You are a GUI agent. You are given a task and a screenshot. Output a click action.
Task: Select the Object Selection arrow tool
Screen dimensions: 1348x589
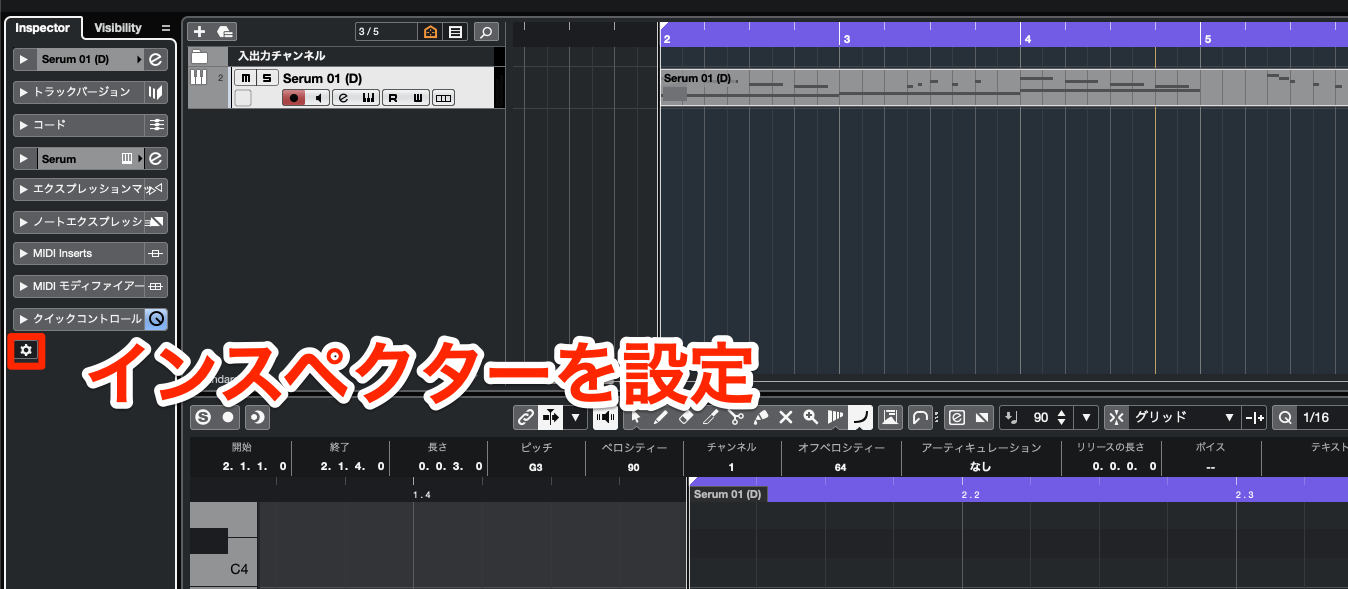tap(636, 417)
